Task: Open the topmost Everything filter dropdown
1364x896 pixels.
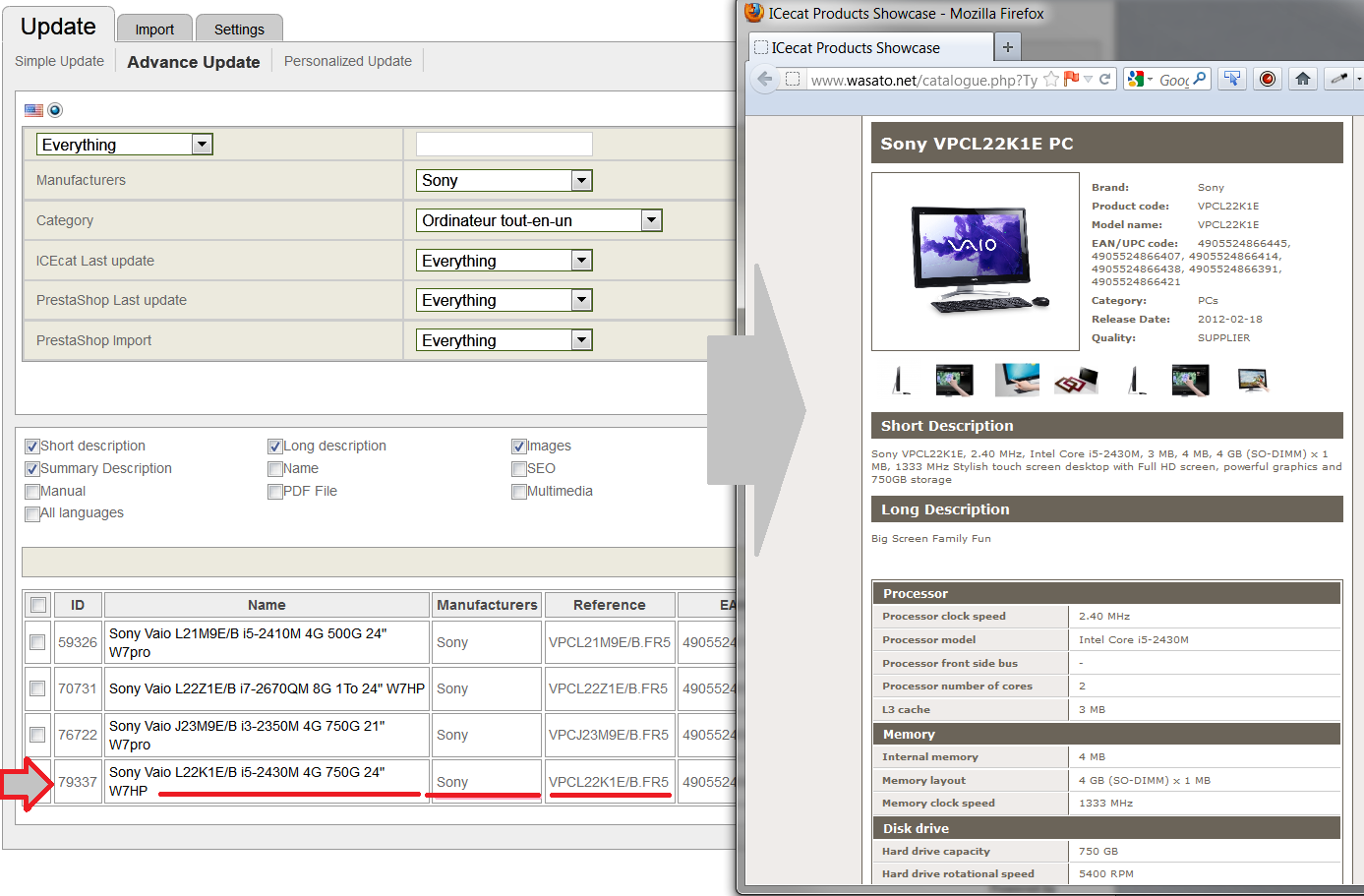Action: [x=124, y=145]
